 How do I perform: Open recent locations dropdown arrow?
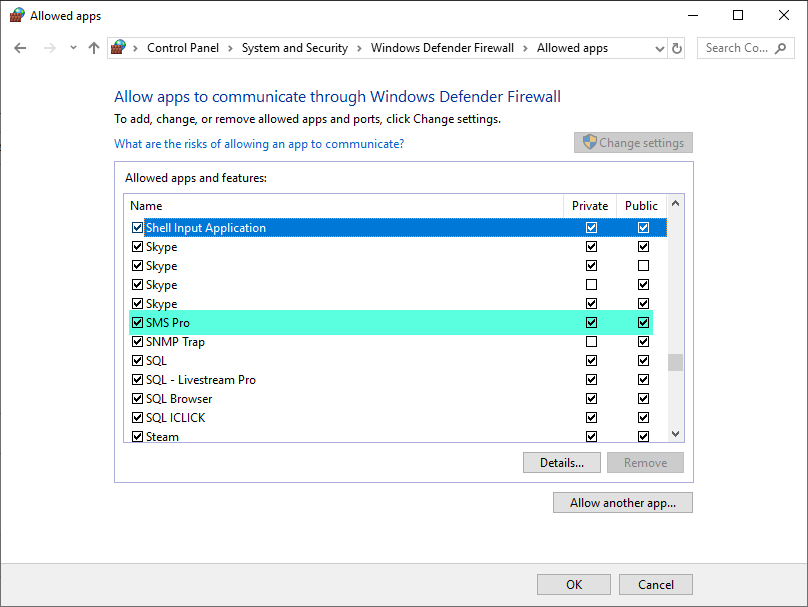point(73,48)
